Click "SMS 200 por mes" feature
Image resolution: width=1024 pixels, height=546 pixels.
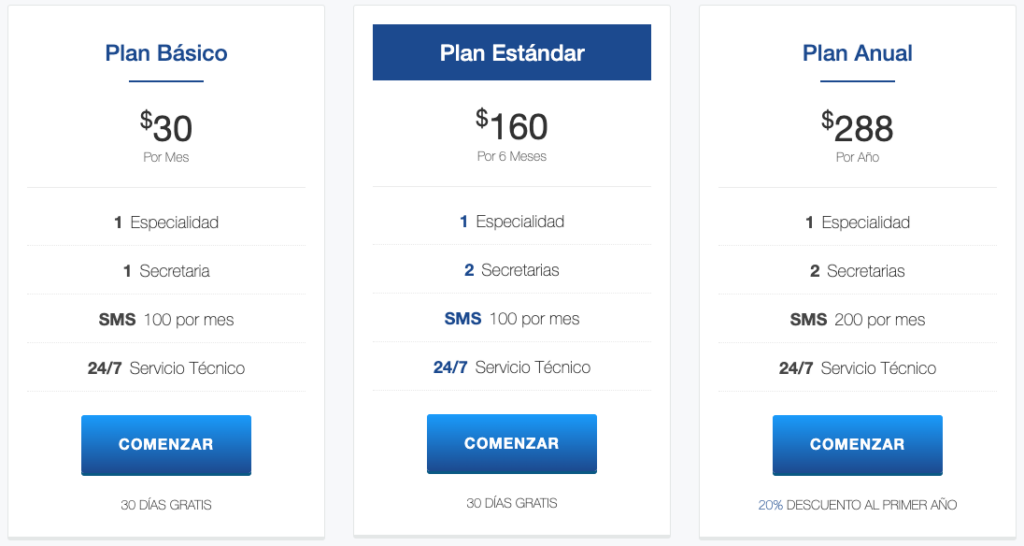point(857,320)
